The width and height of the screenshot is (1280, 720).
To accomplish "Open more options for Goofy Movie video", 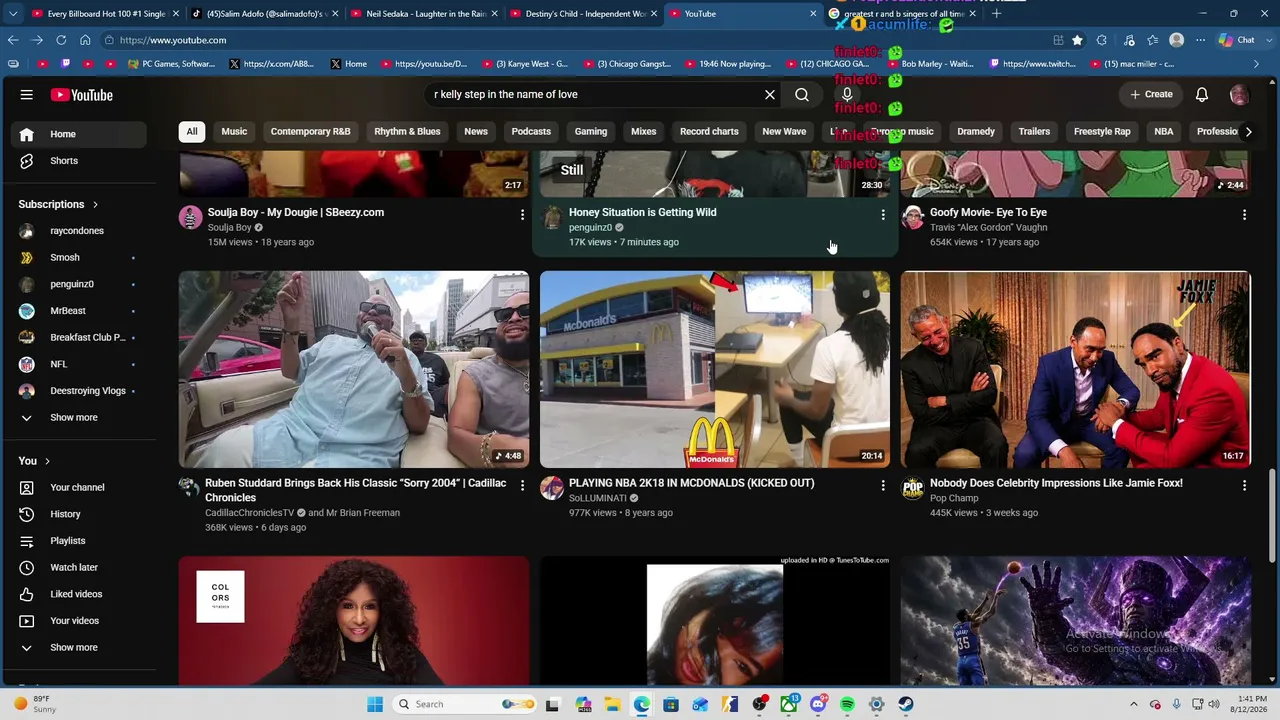I will click(1244, 214).
